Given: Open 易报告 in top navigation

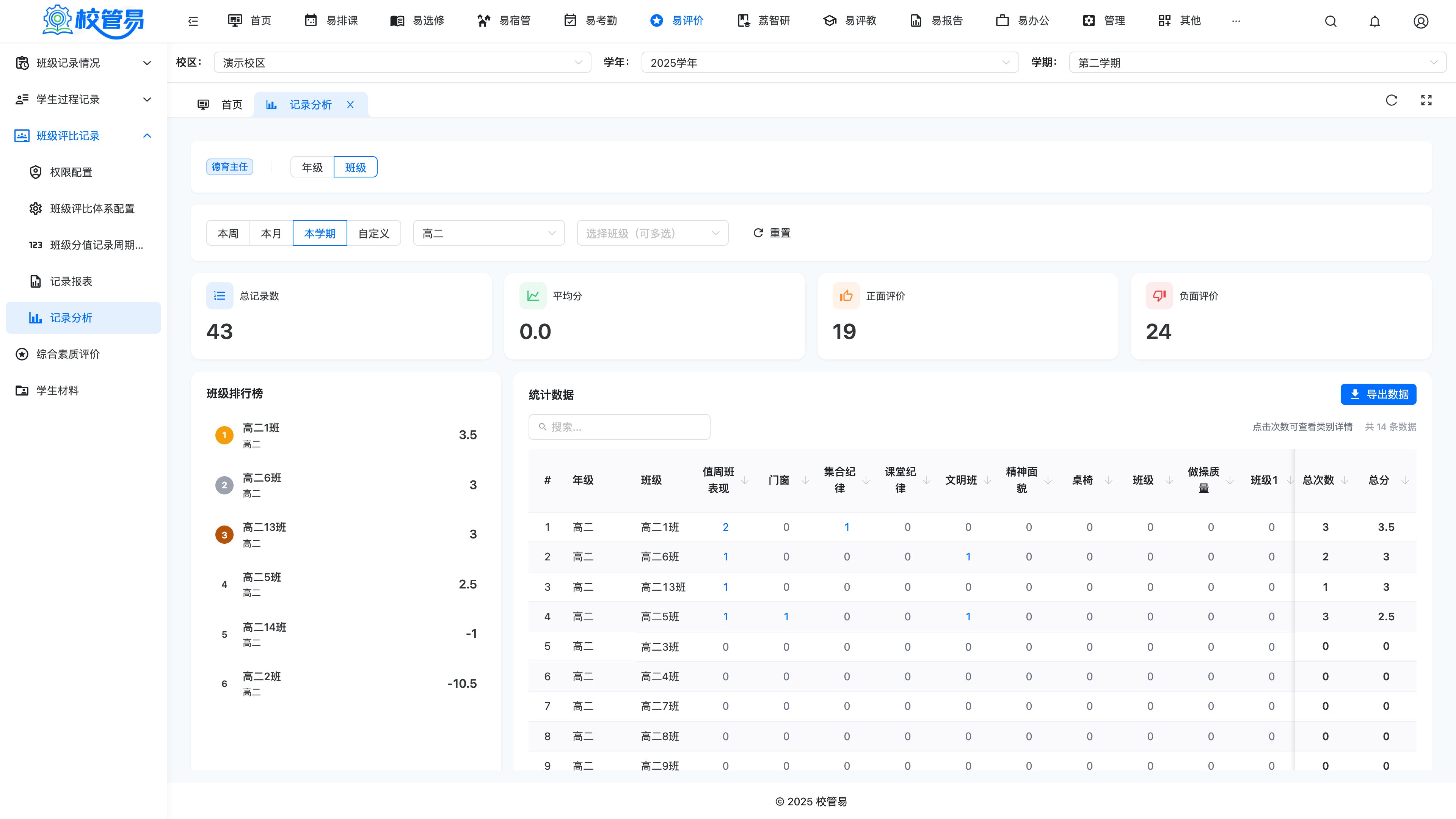Looking at the screenshot, I should [x=937, y=21].
